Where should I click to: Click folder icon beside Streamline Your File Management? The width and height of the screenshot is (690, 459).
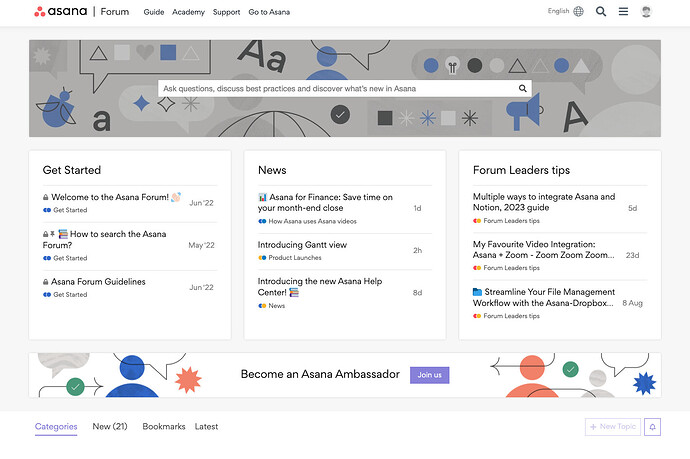477,292
